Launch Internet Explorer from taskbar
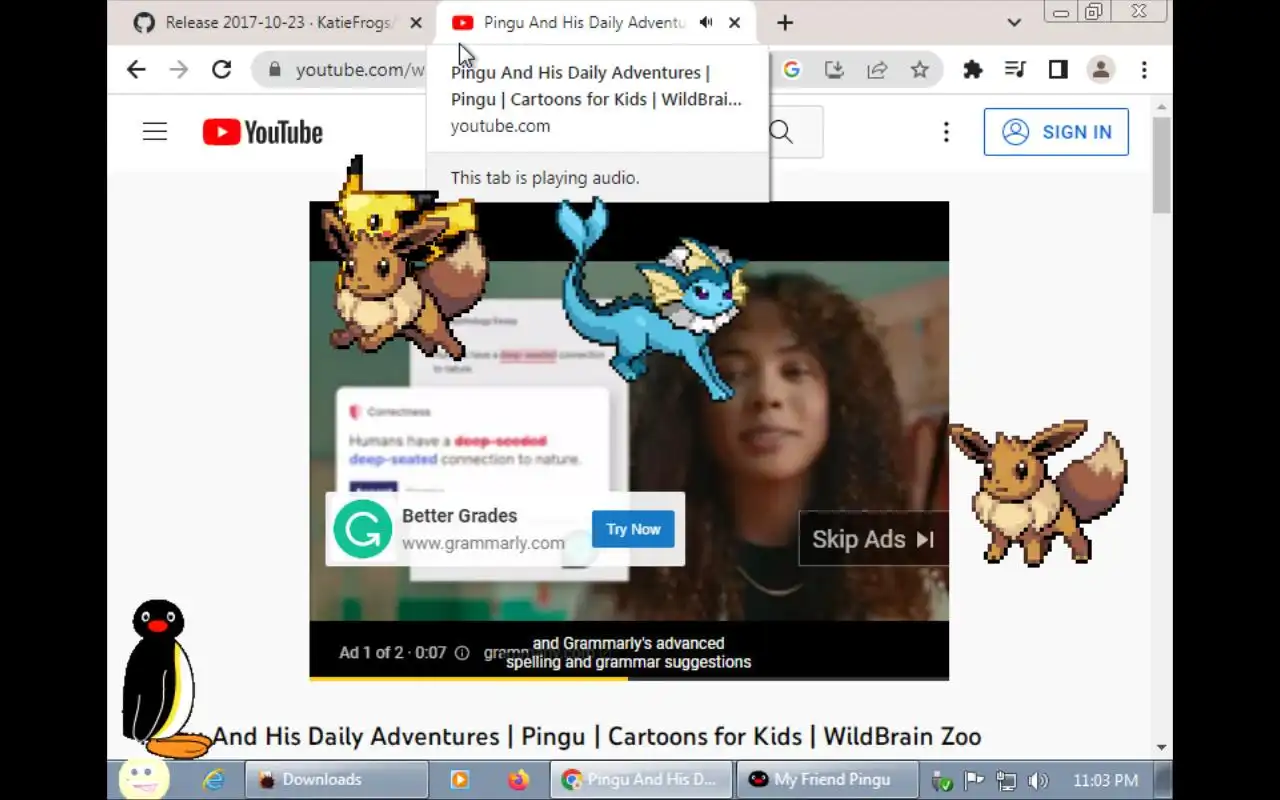 pos(213,780)
